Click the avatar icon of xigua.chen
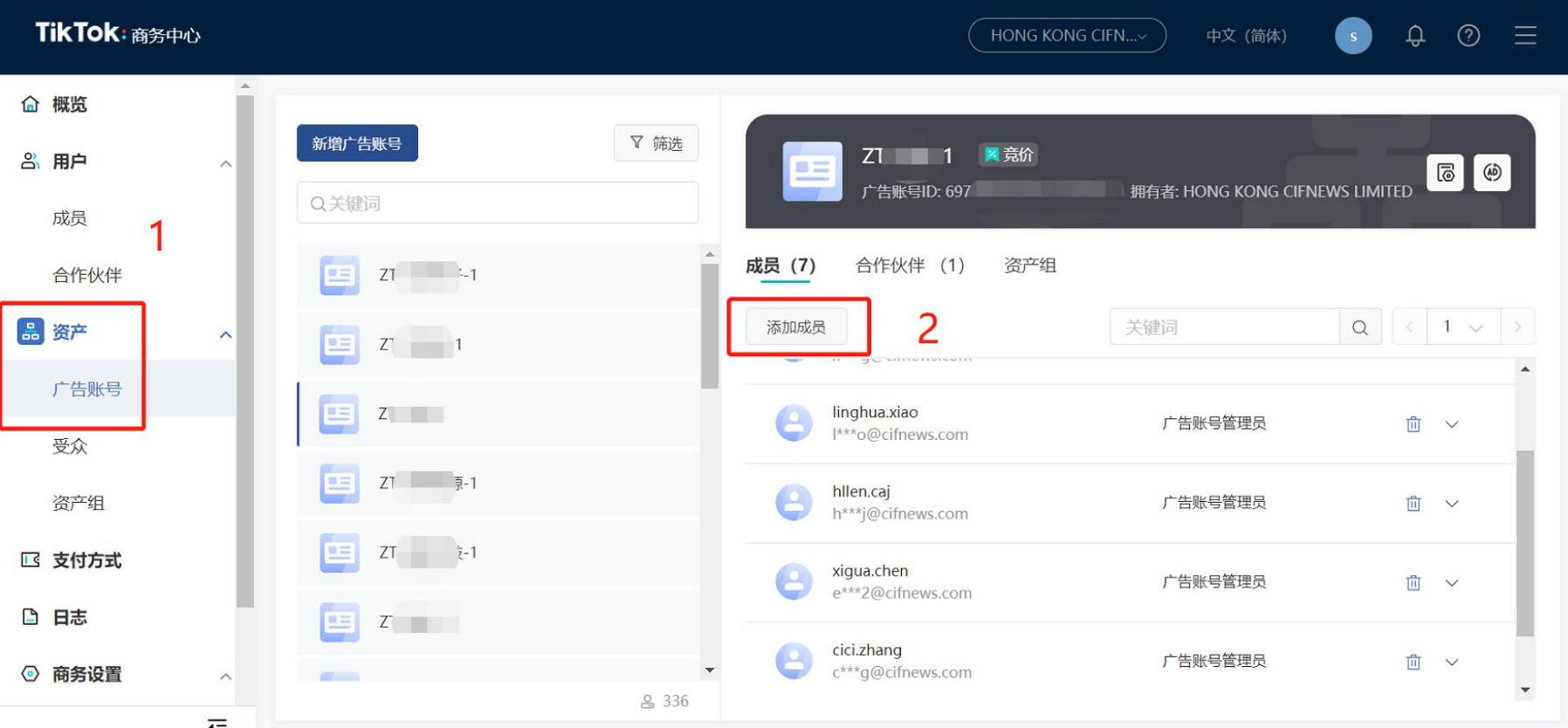The width and height of the screenshot is (1568, 728). tap(794, 582)
